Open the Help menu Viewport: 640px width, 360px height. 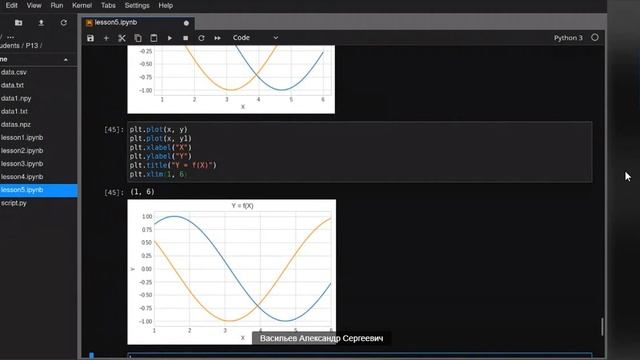165,5
